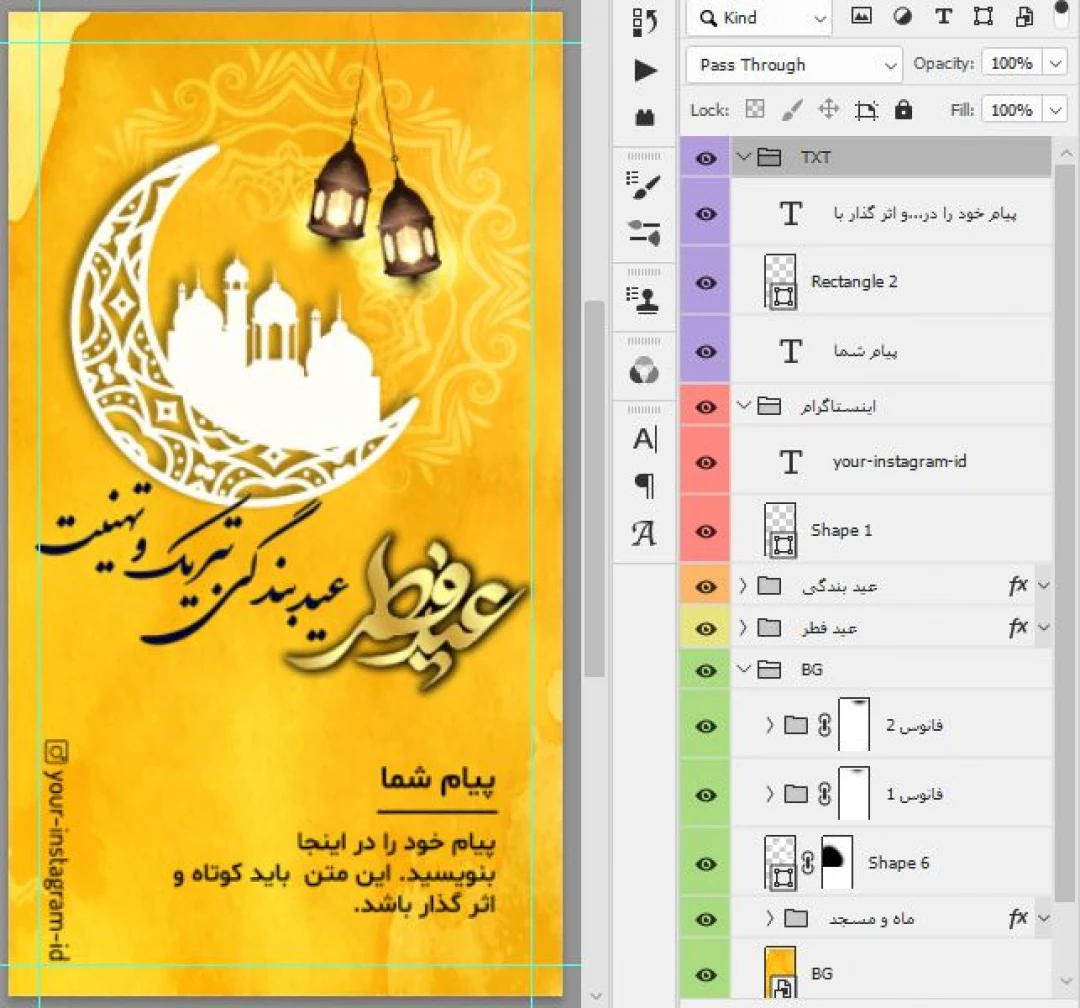
Task: Filter layers by type layers icon
Action: [x=942, y=17]
